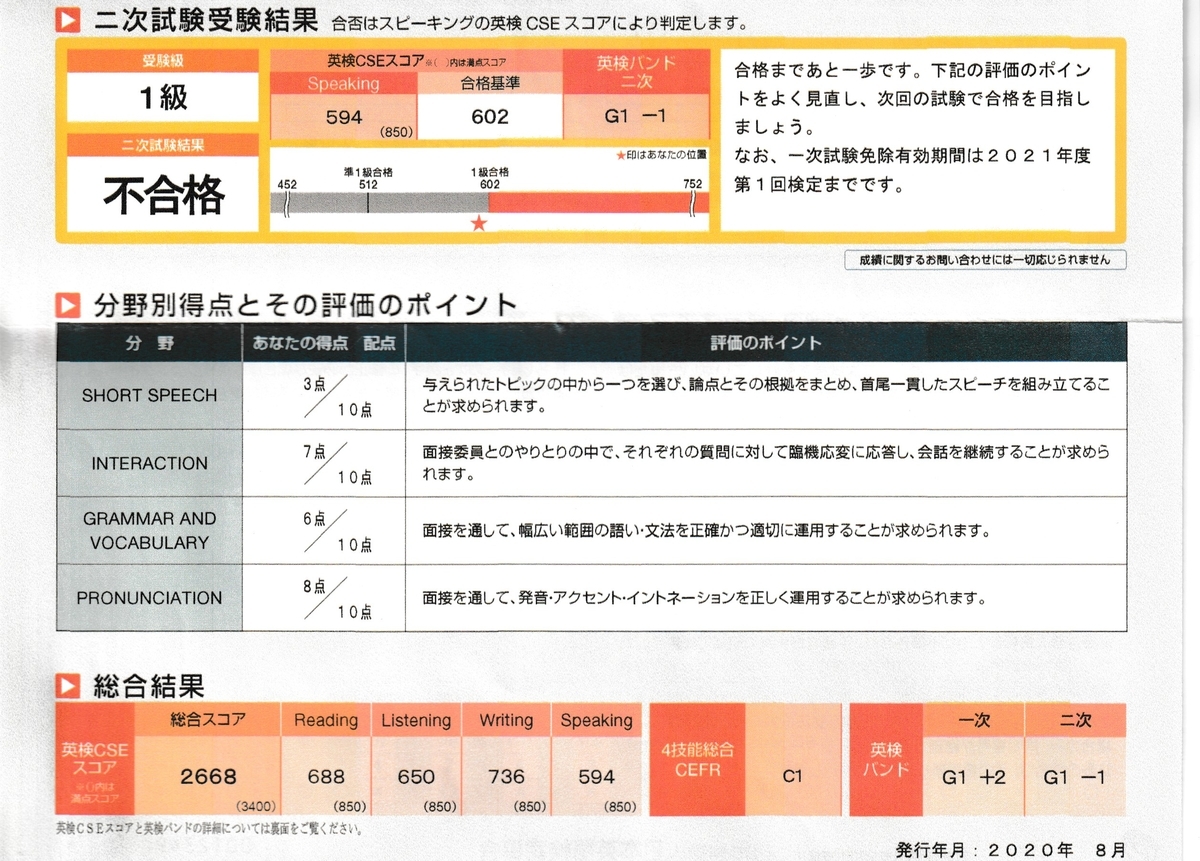Click the あなたの得点 配点 column header

tap(323, 343)
